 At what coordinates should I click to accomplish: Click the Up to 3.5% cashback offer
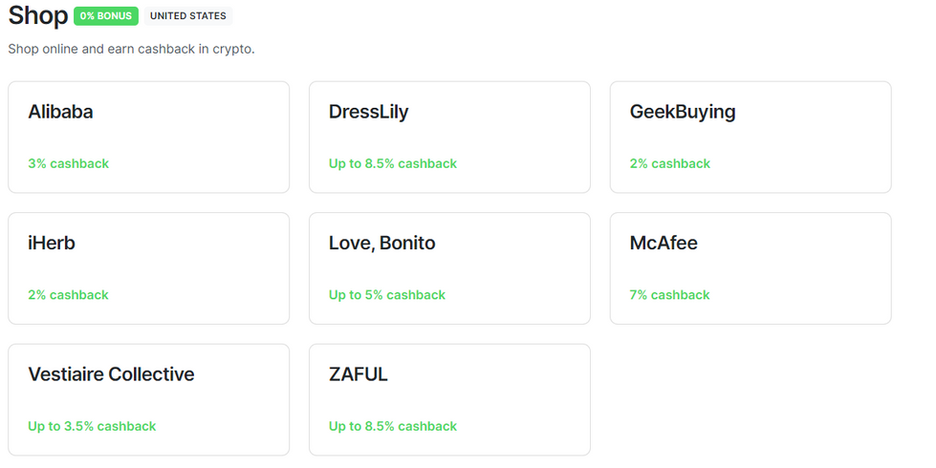(x=92, y=426)
